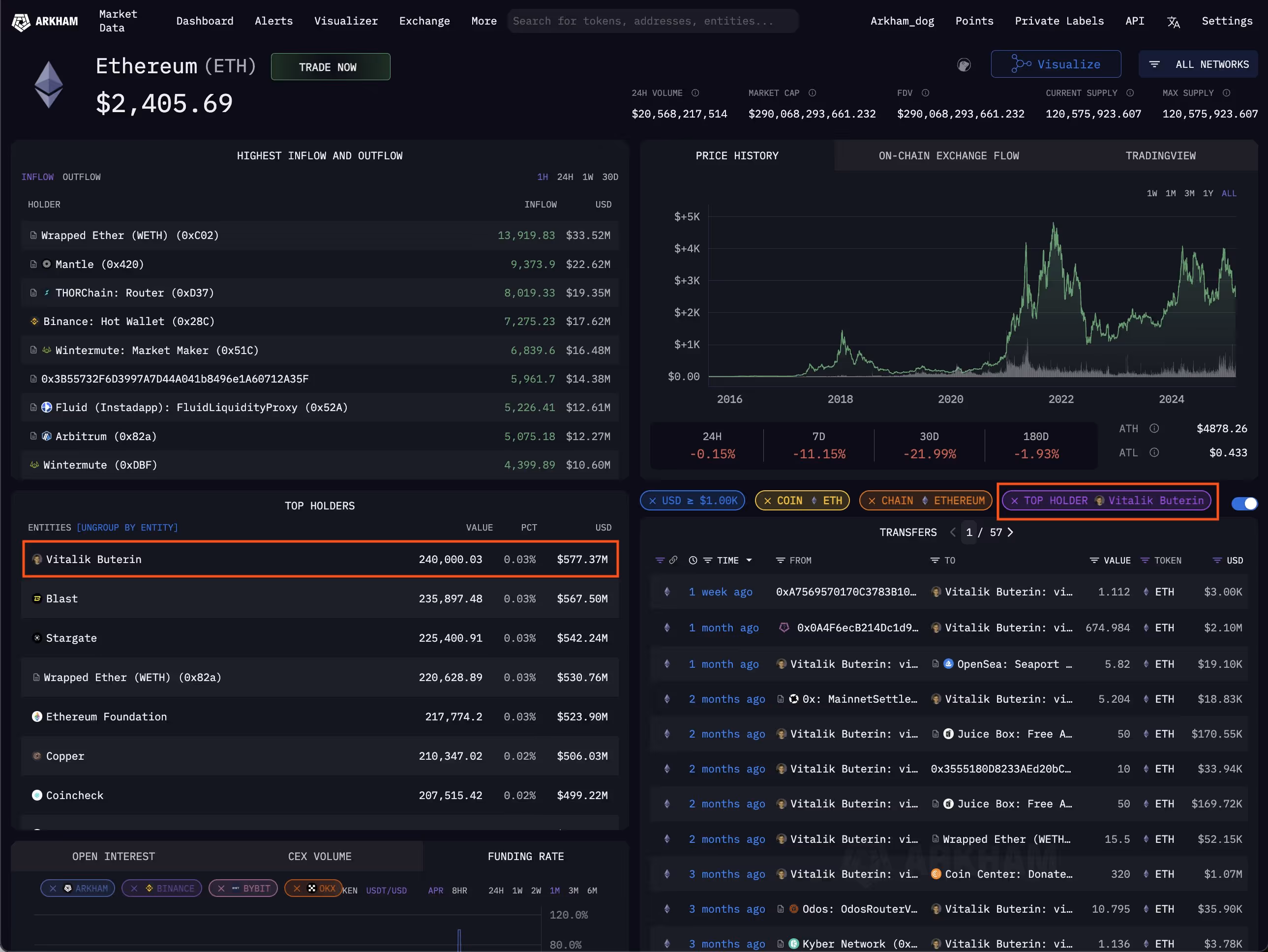This screenshot has width=1268, height=952.
Task: Click Ungroup By Entity link
Action: [127, 527]
